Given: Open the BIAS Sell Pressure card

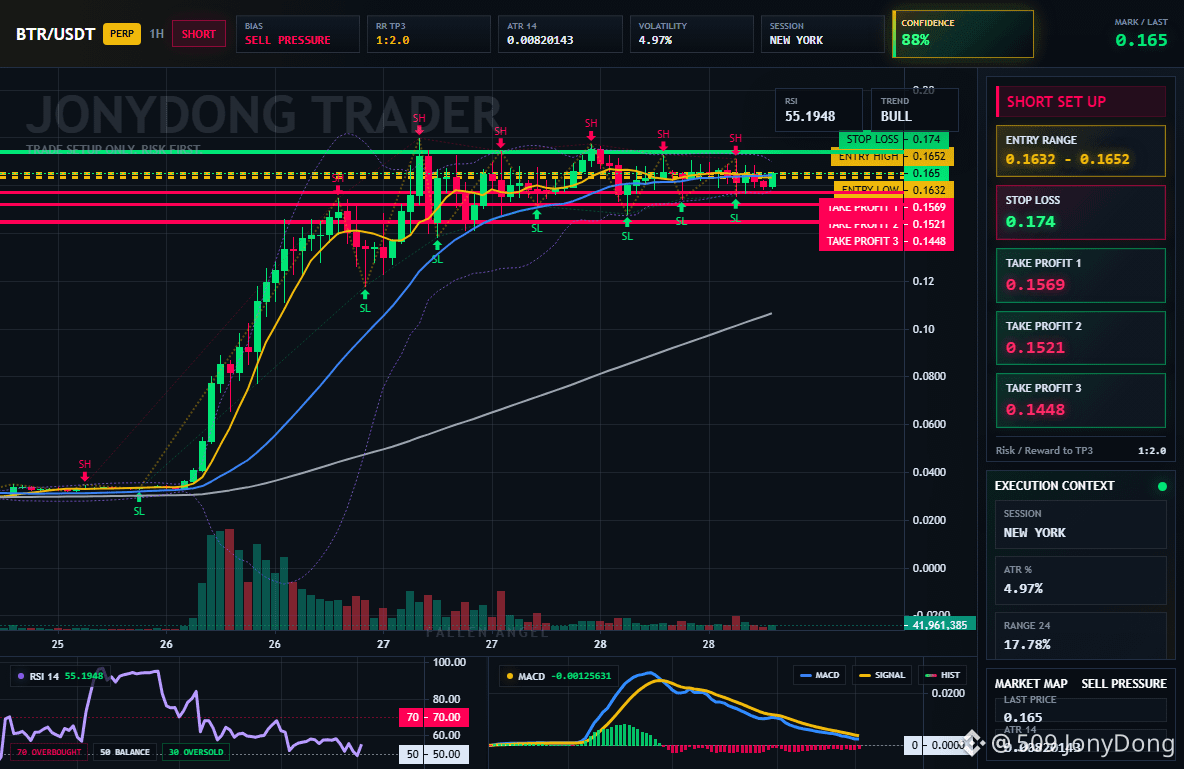Looking at the screenshot, I should (298, 34).
